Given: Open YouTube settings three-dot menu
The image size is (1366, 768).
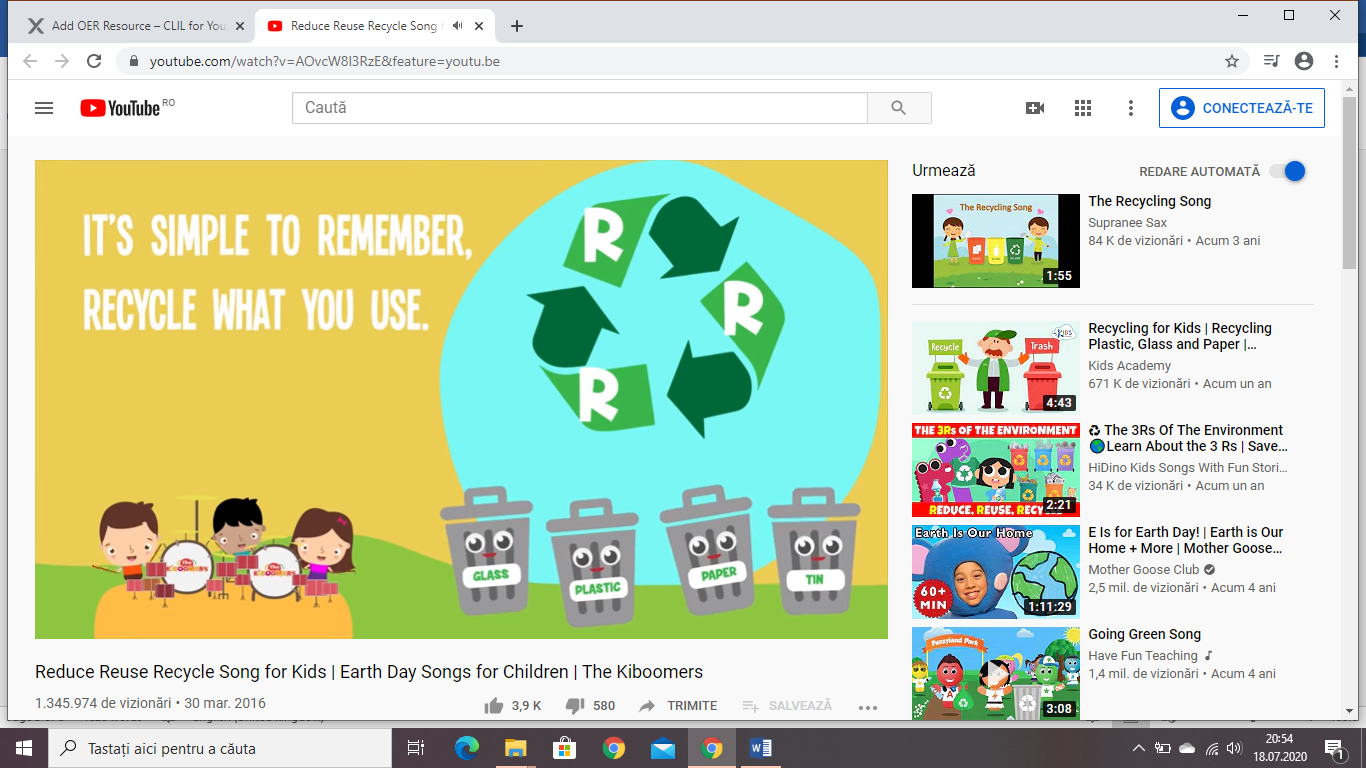Looking at the screenshot, I should click(x=1131, y=108).
